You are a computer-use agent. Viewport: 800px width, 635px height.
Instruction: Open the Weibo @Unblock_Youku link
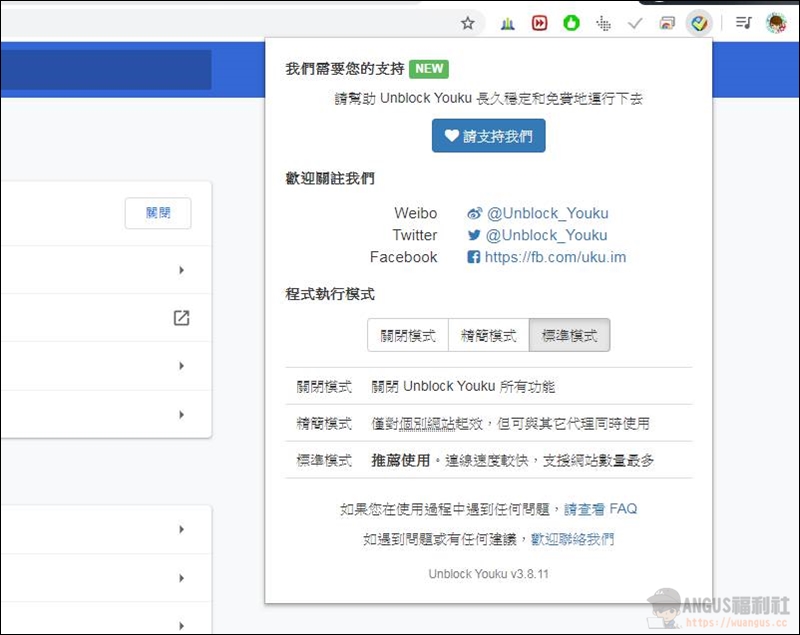[546, 213]
